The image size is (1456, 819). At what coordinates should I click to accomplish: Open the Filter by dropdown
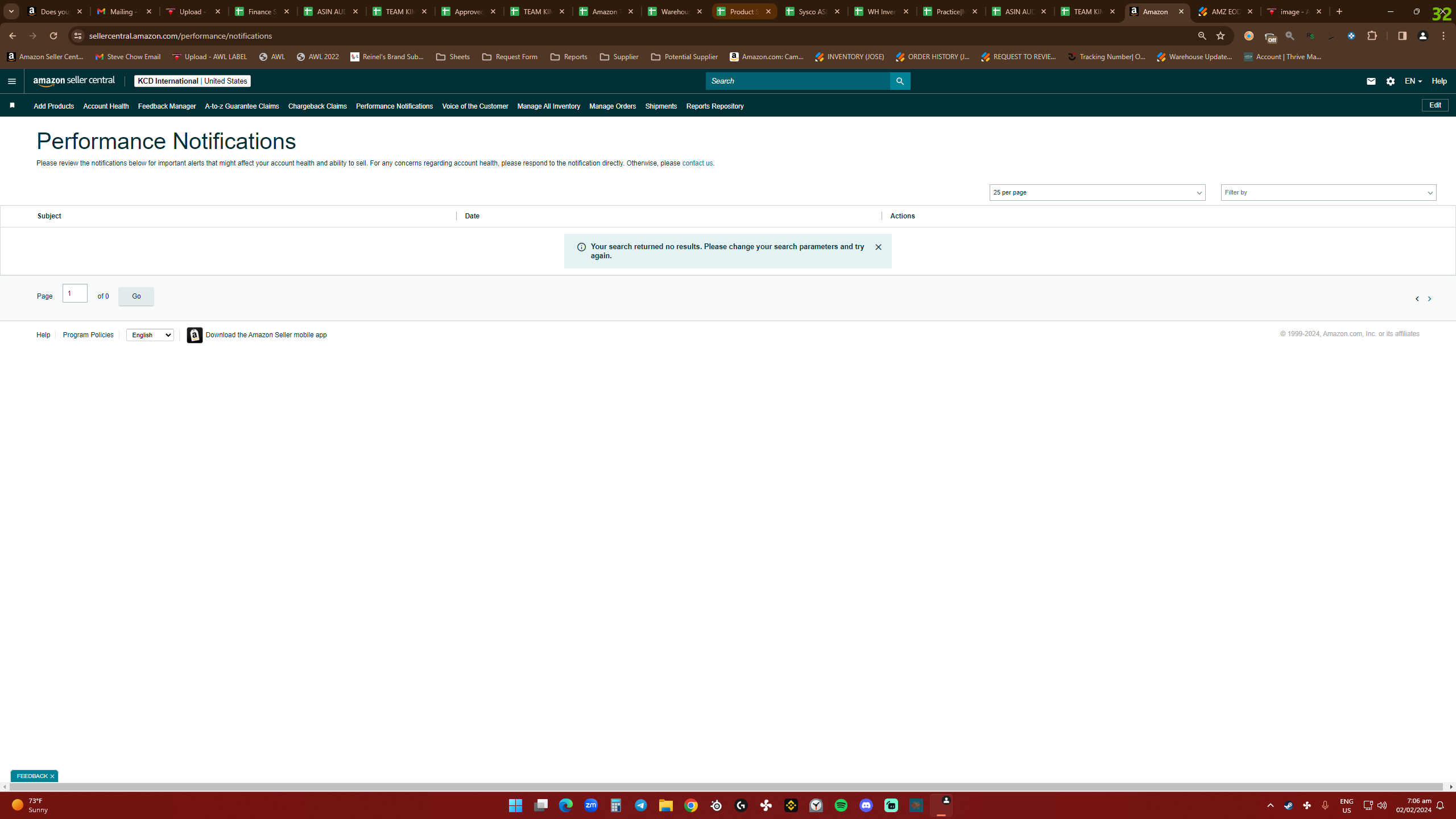1328,193
